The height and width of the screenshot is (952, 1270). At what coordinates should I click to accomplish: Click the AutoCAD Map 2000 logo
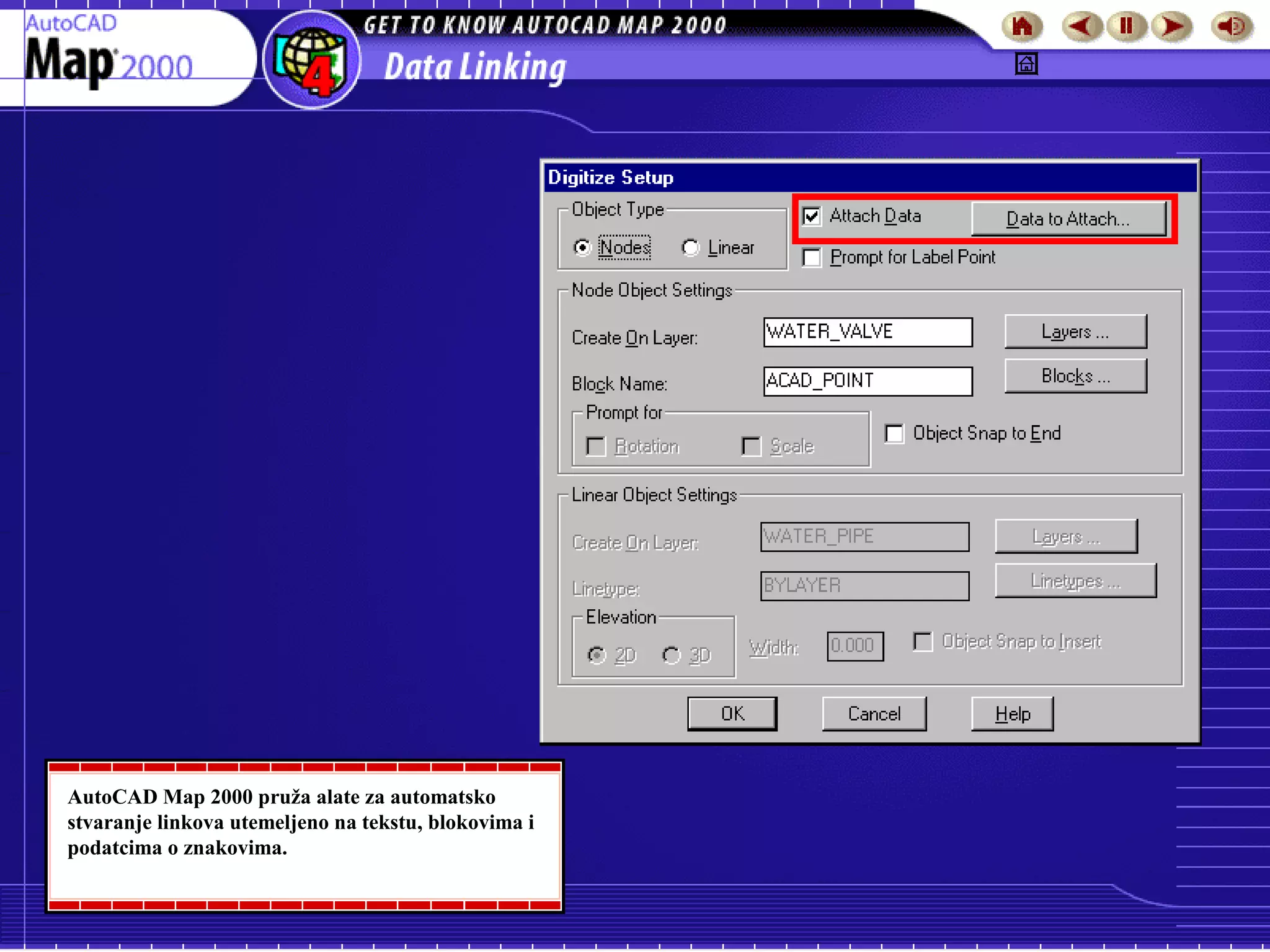[109, 56]
